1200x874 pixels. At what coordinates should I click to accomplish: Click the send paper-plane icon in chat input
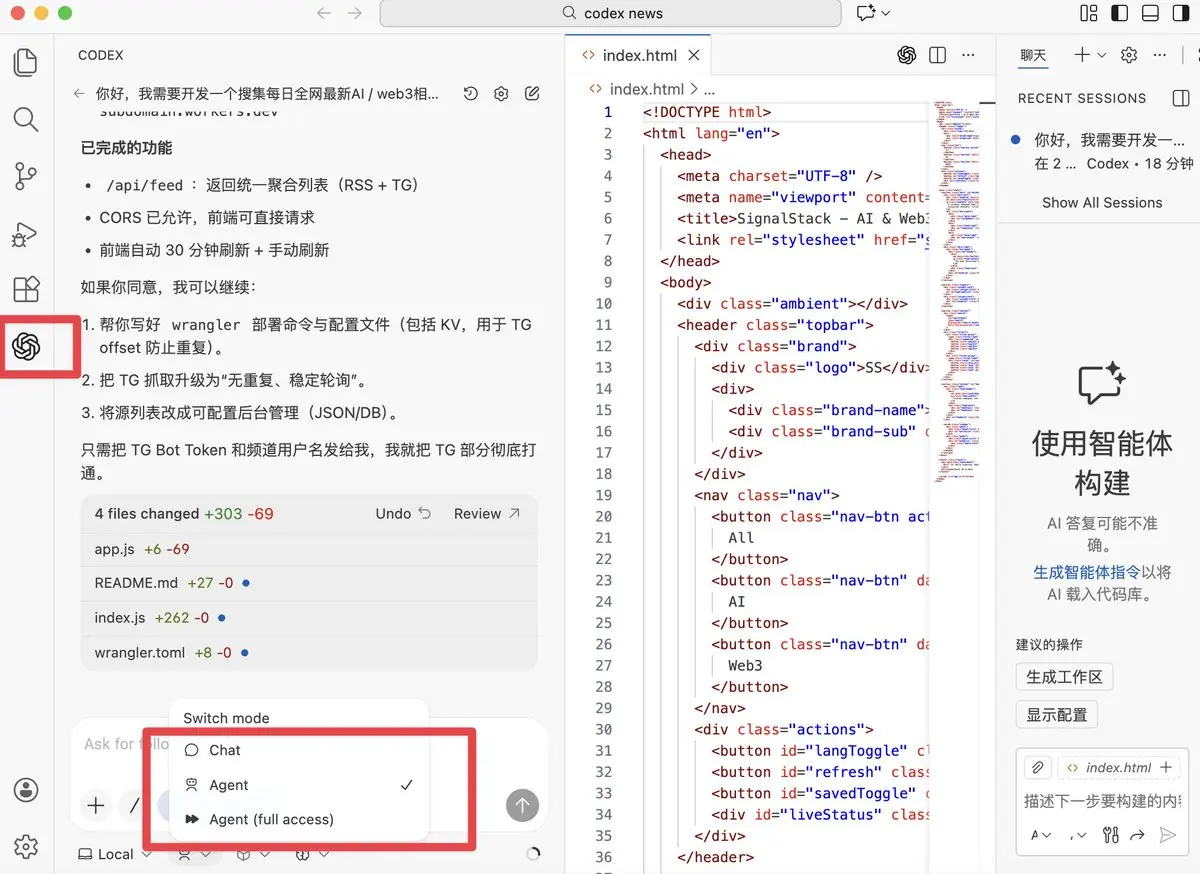[x=1167, y=835]
